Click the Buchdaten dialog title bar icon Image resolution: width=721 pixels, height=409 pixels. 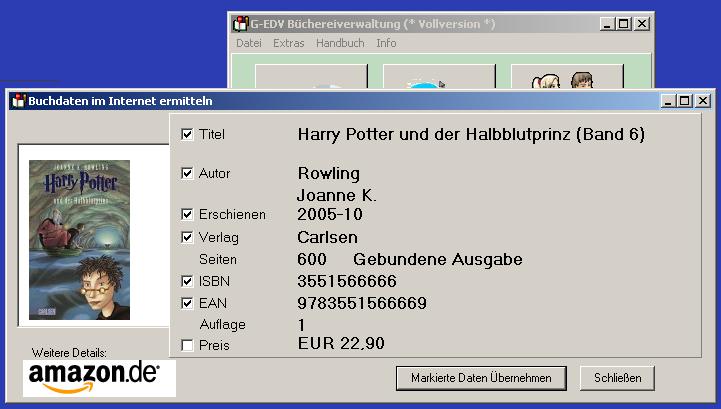pos(18,100)
